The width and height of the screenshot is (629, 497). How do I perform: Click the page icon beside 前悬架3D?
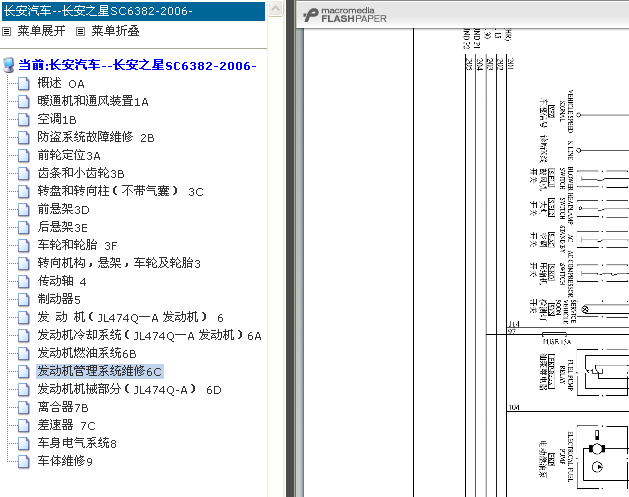point(24,209)
